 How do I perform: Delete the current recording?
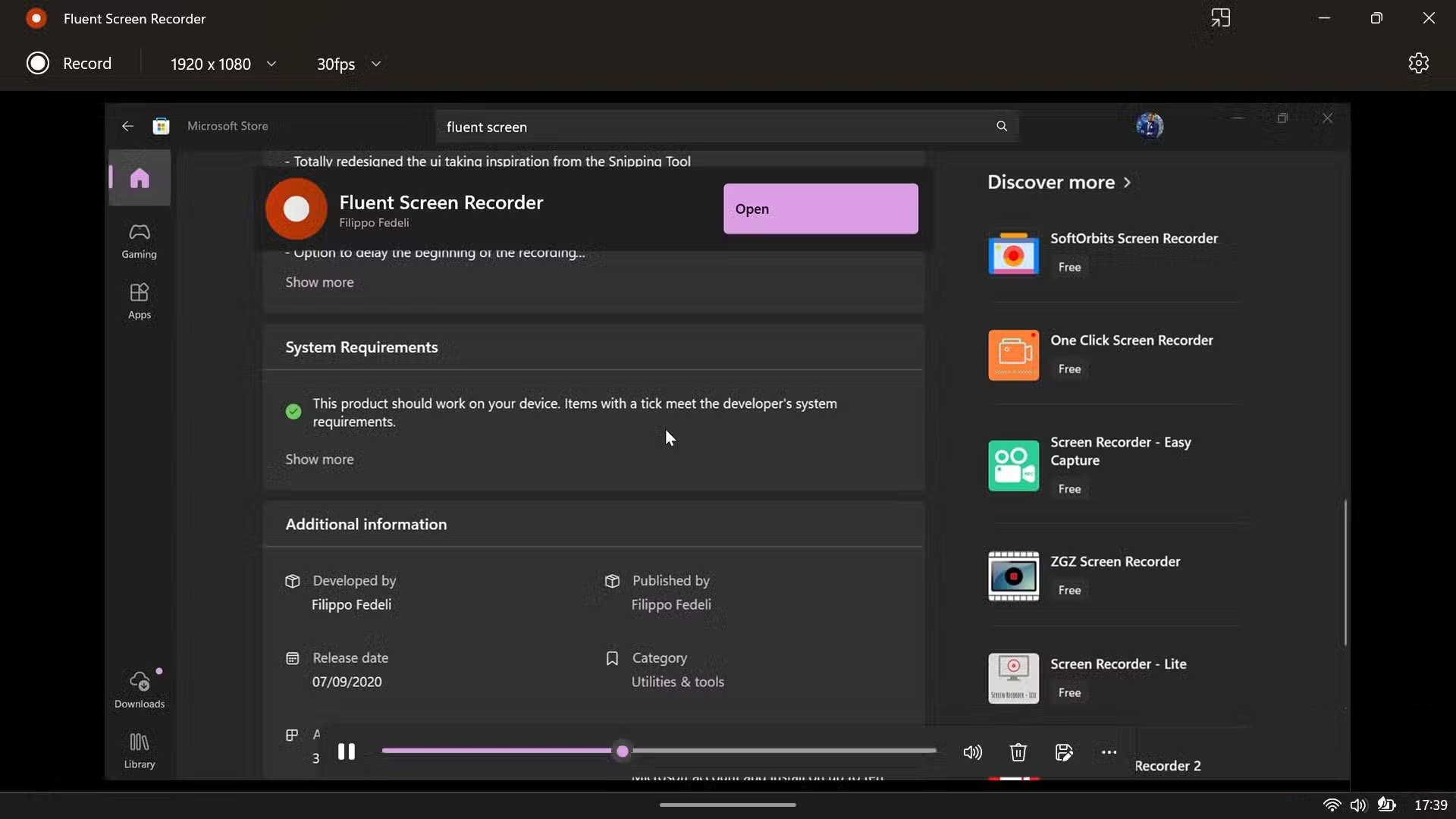pos(1017,752)
